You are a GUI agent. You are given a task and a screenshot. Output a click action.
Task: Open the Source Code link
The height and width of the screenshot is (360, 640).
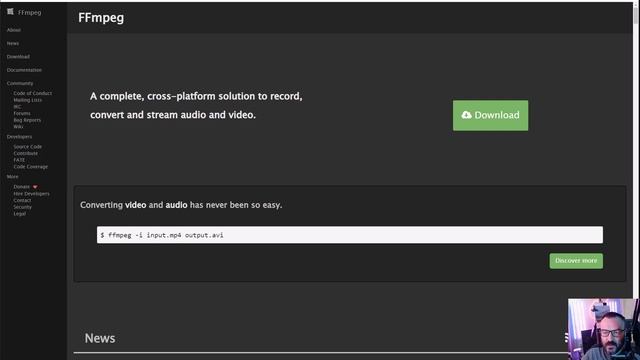click(x=27, y=147)
